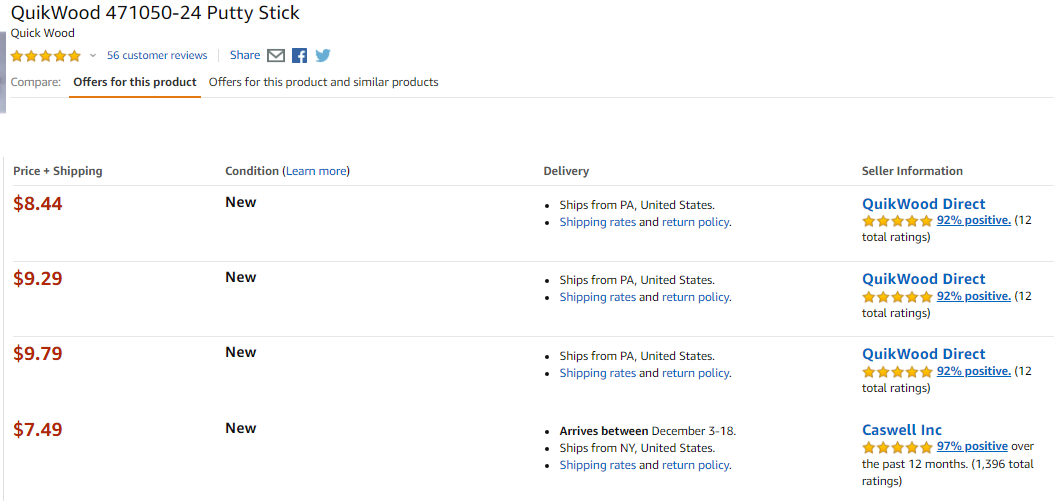Select Offers for this product tab
The height and width of the screenshot is (501, 1054).
(134, 82)
